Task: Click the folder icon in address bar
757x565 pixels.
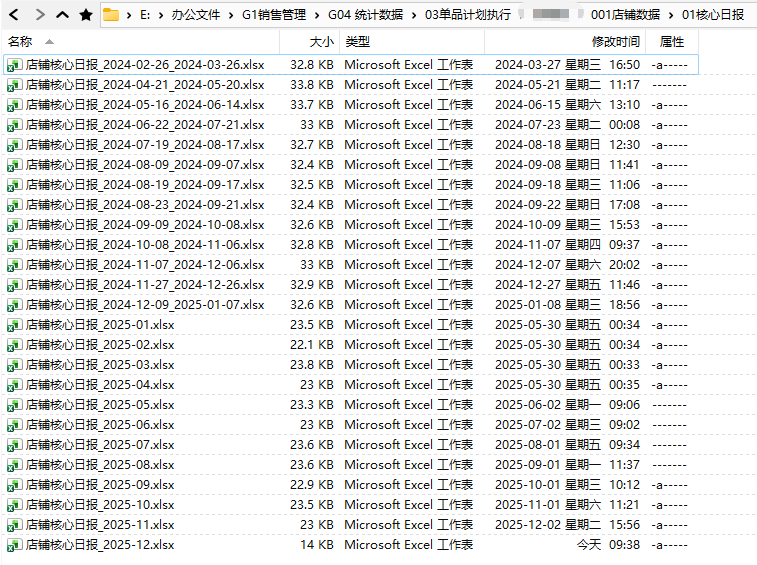Action: coord(111,15)
